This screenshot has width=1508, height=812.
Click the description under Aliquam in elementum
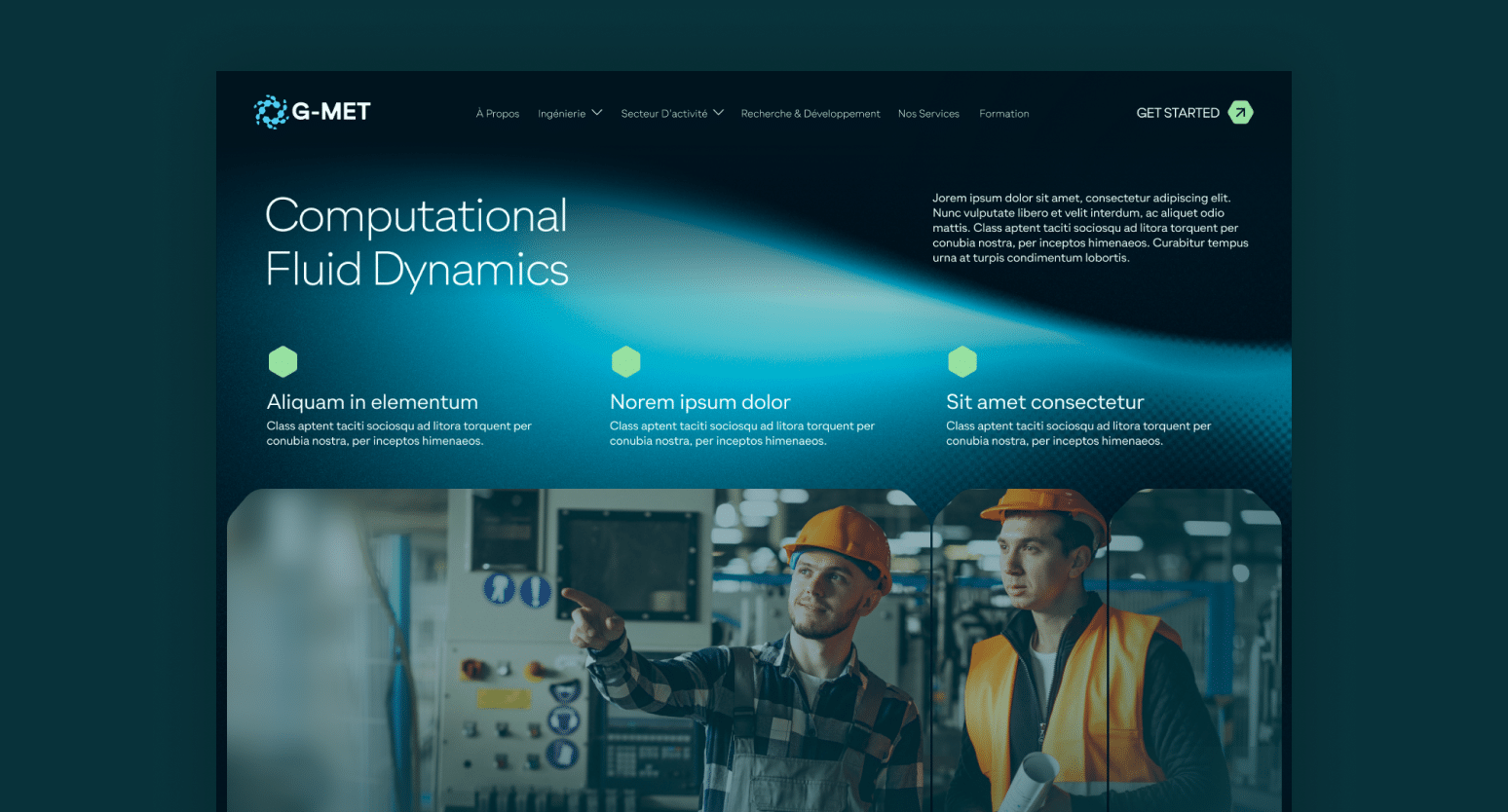click(399, 433)
